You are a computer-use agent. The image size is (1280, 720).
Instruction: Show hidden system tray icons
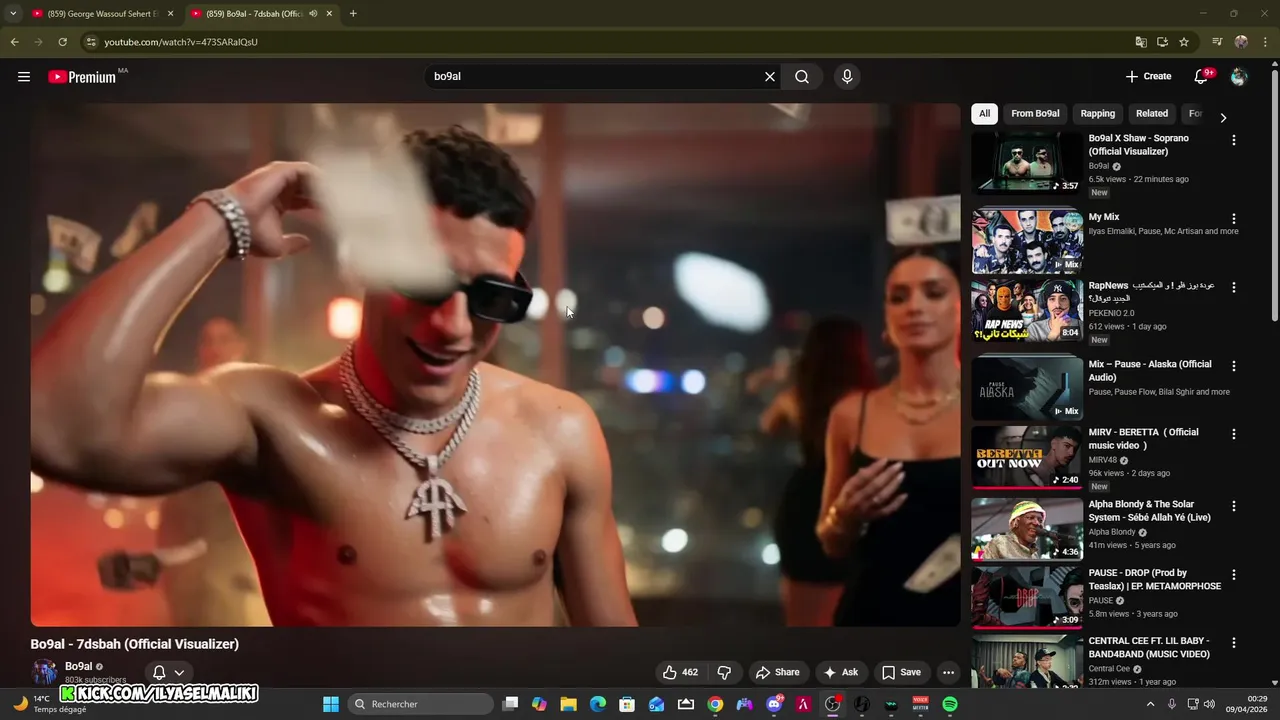(x=1149, y=704)
